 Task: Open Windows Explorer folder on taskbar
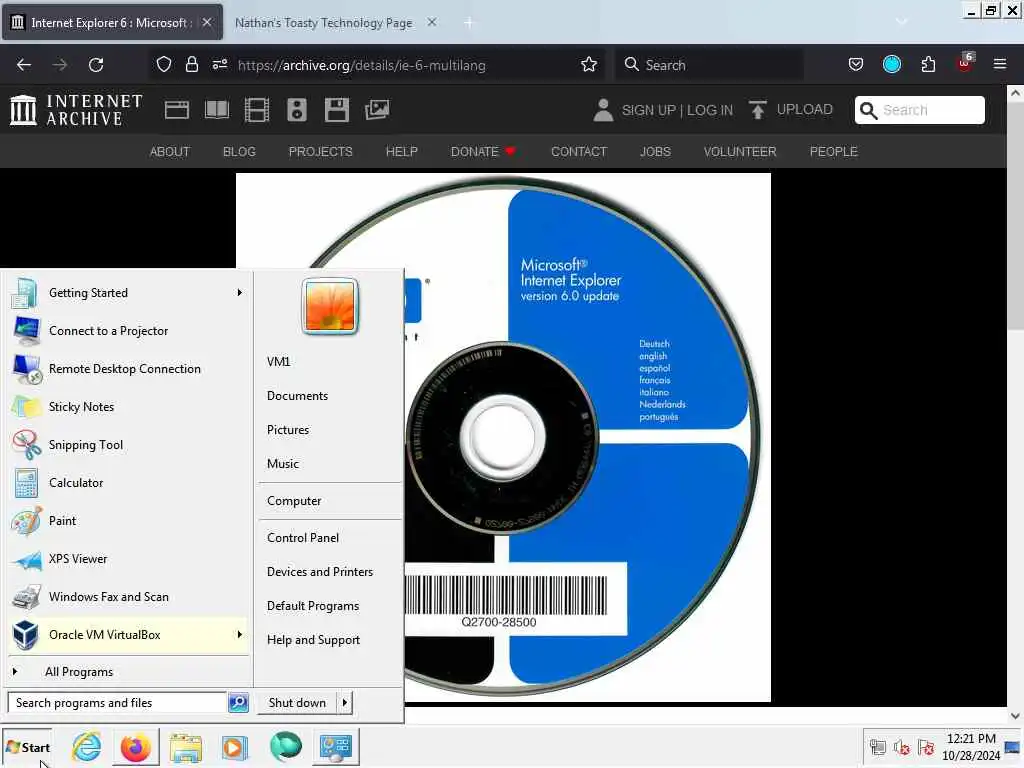pyautogui.click(x=185, y=747)
